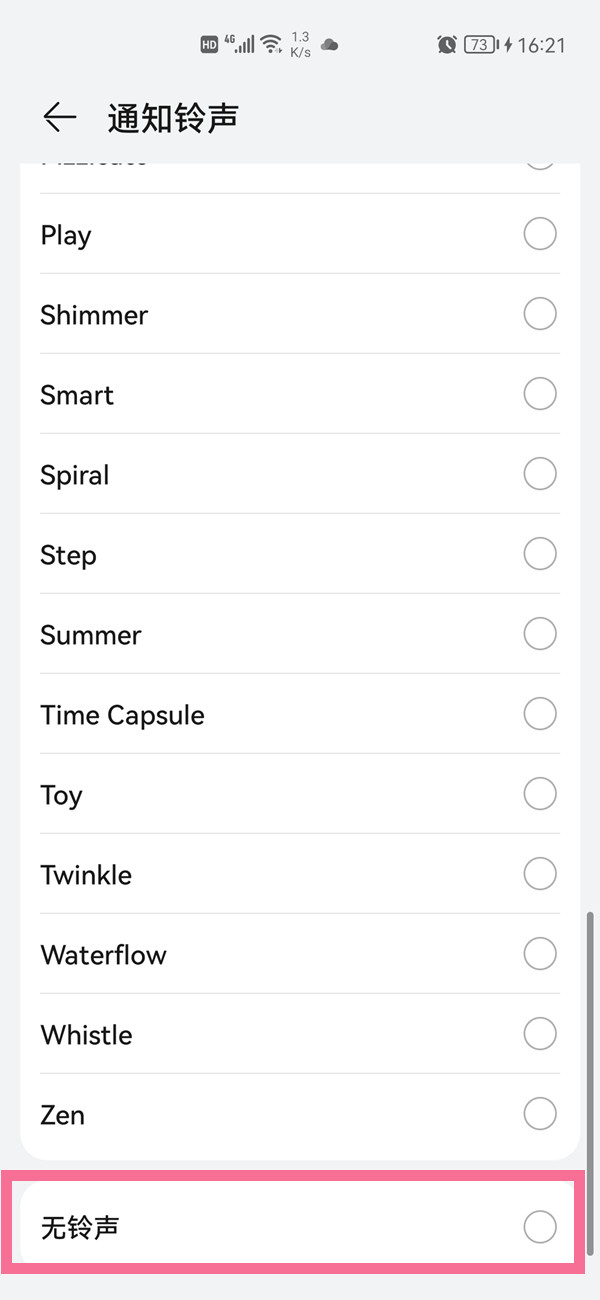Tap the 通知铃声 page title
The image size is (600, 1300).
tap(173, 118)
